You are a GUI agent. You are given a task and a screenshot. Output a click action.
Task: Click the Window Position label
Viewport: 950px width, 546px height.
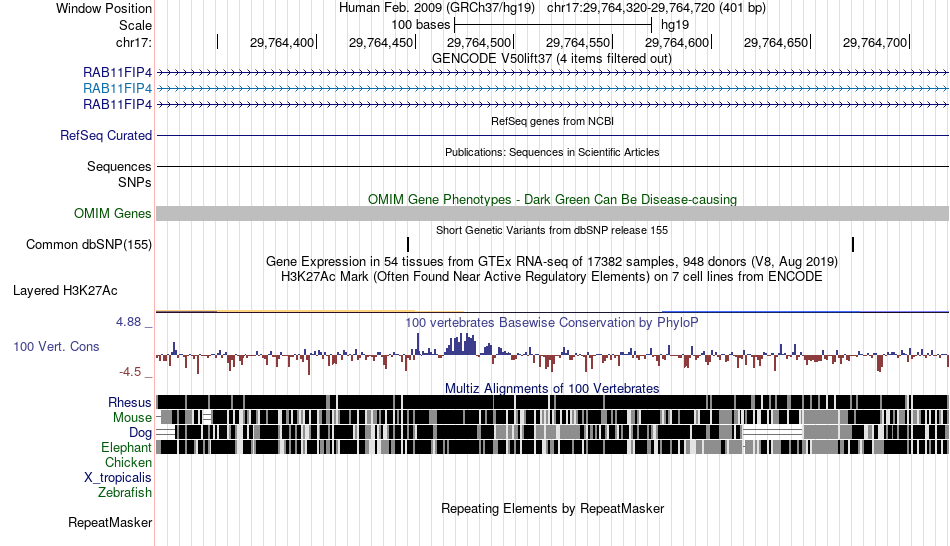tap(104, 8)
